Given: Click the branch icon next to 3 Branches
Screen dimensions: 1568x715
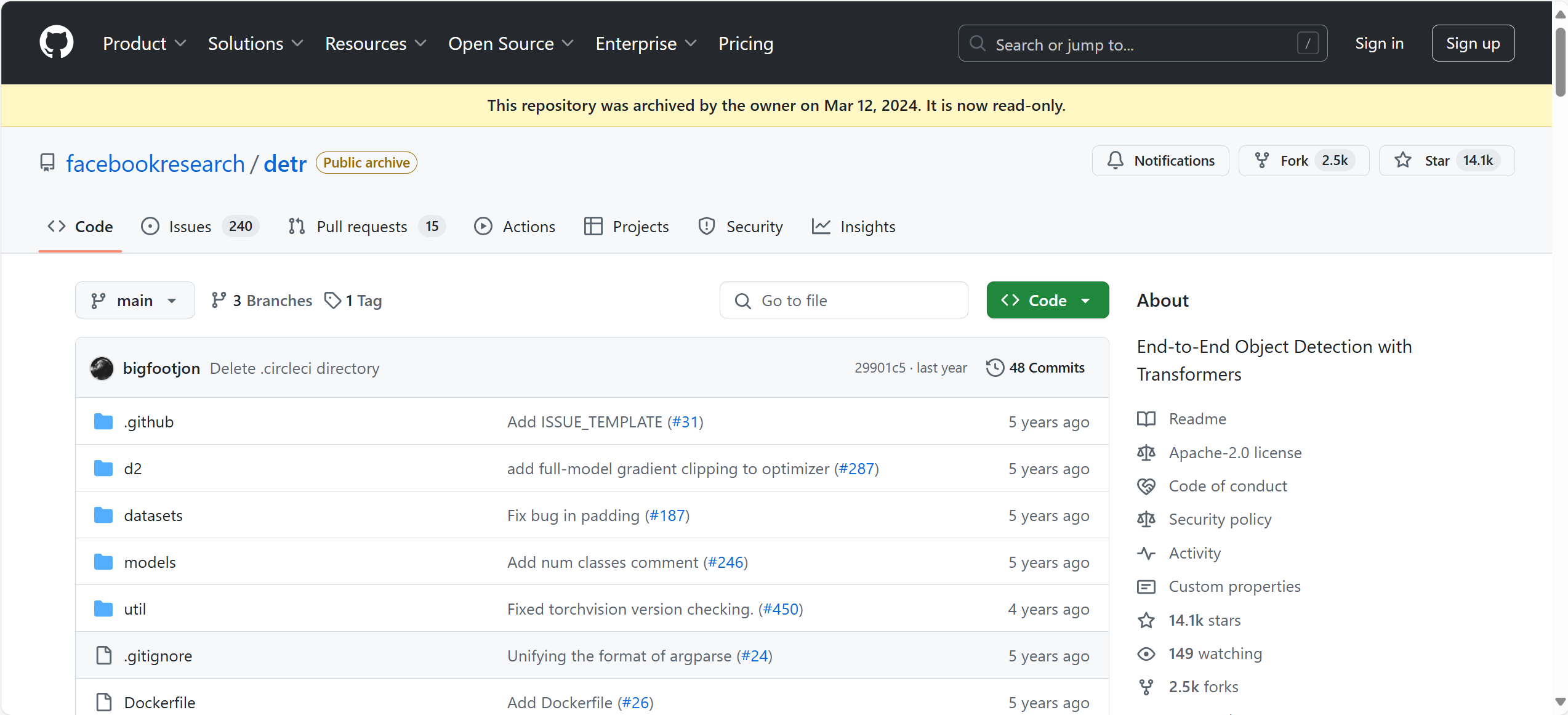Looking at the screenshot, I should tap(219, 301).
